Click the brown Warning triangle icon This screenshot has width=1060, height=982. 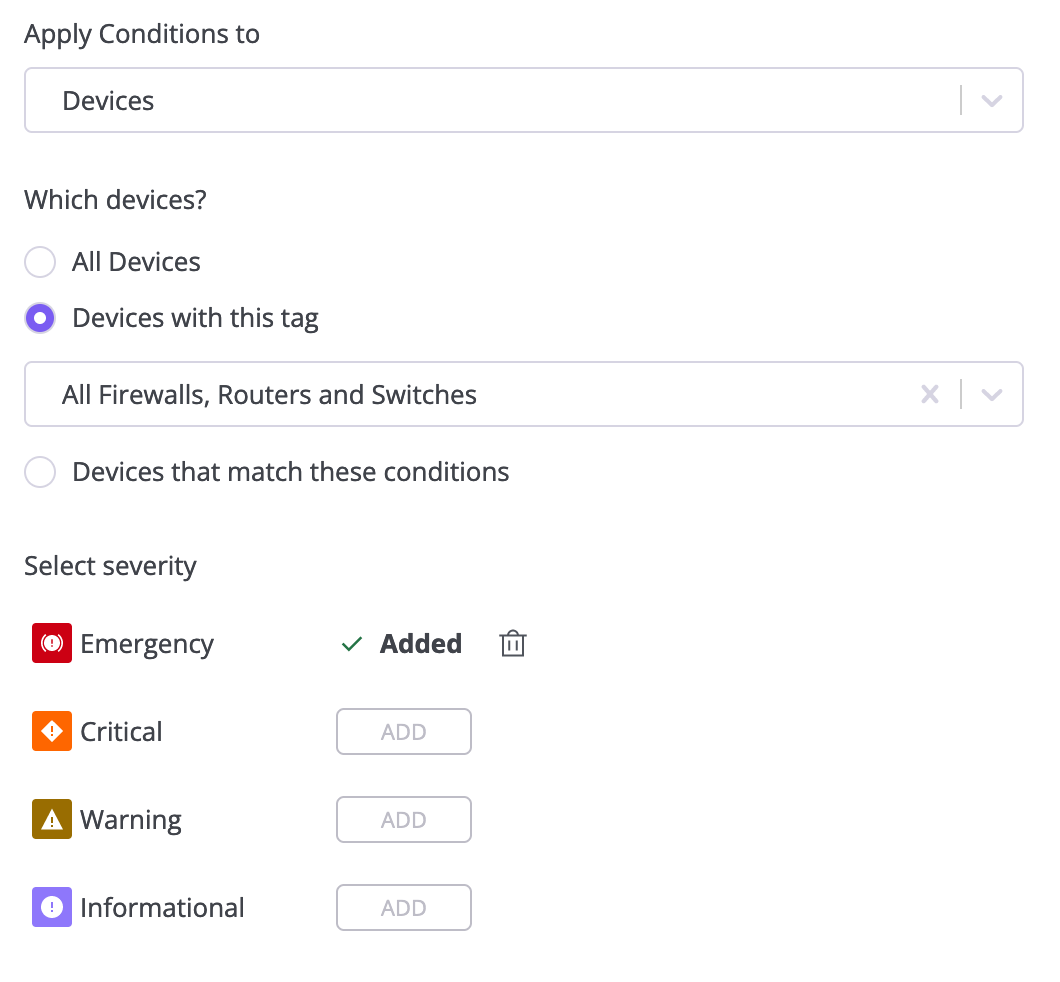(52, 819)
